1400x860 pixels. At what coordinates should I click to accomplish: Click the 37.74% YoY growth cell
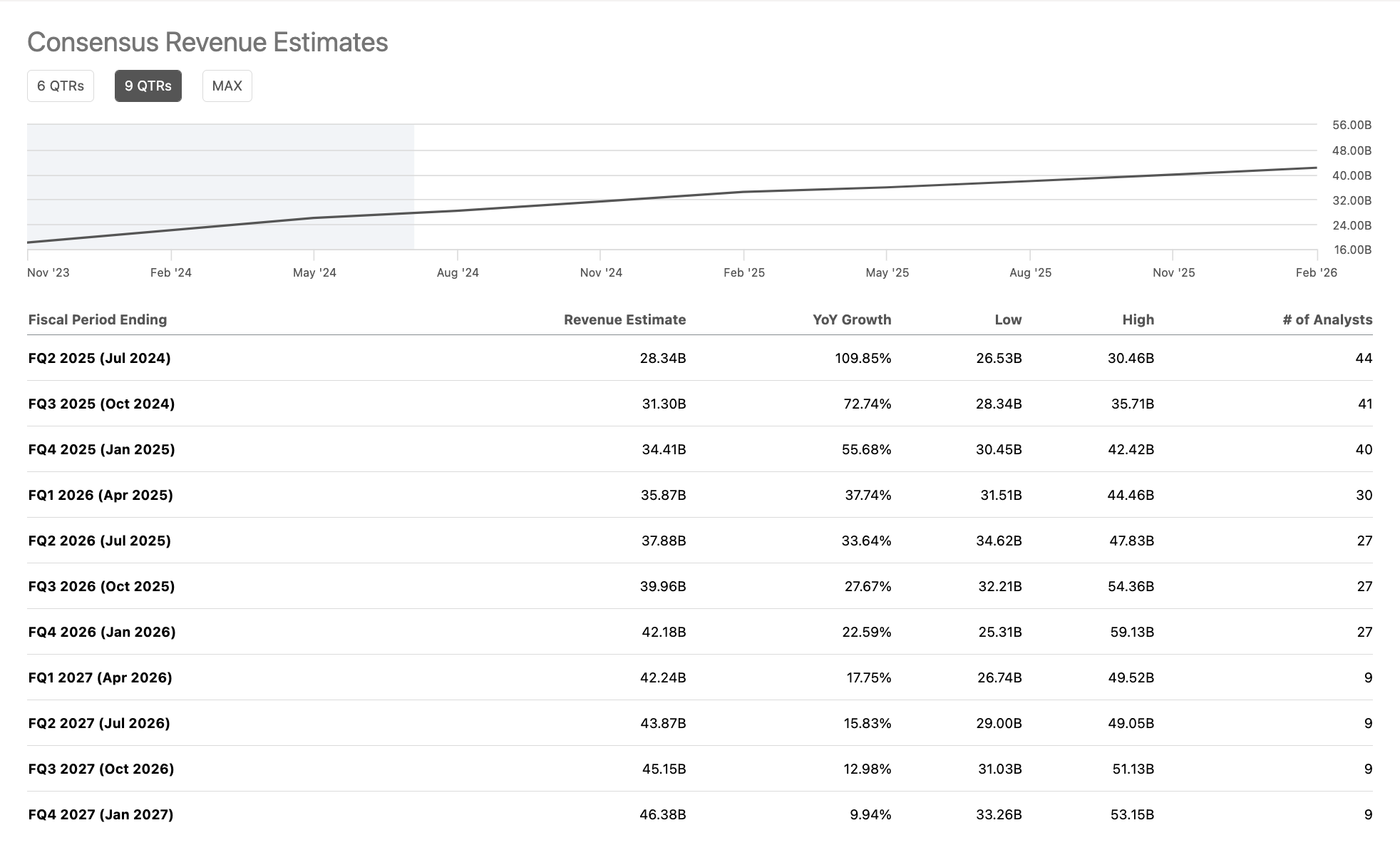point(868,495)
